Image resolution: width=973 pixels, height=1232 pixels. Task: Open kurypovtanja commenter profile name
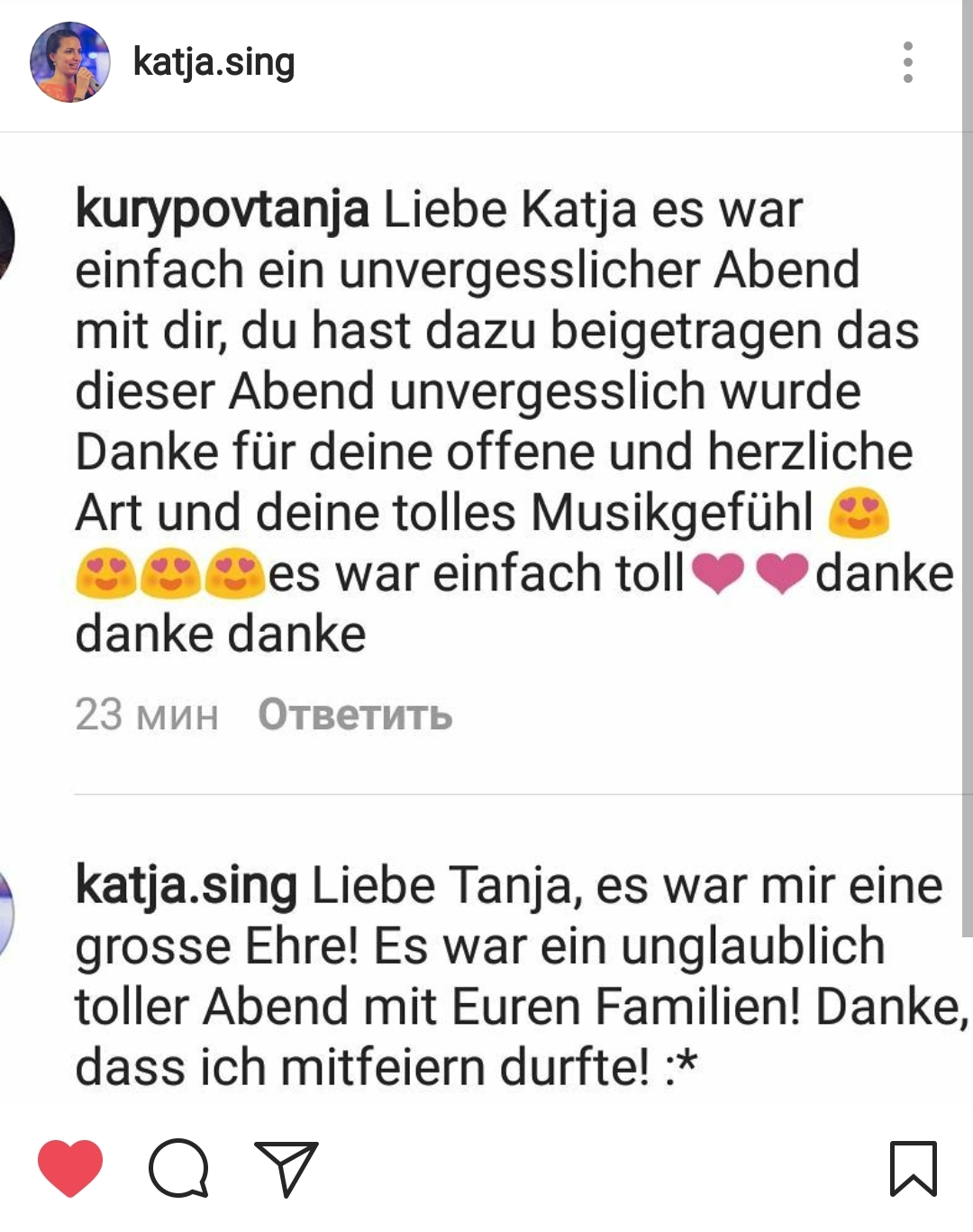coord(223,211)
